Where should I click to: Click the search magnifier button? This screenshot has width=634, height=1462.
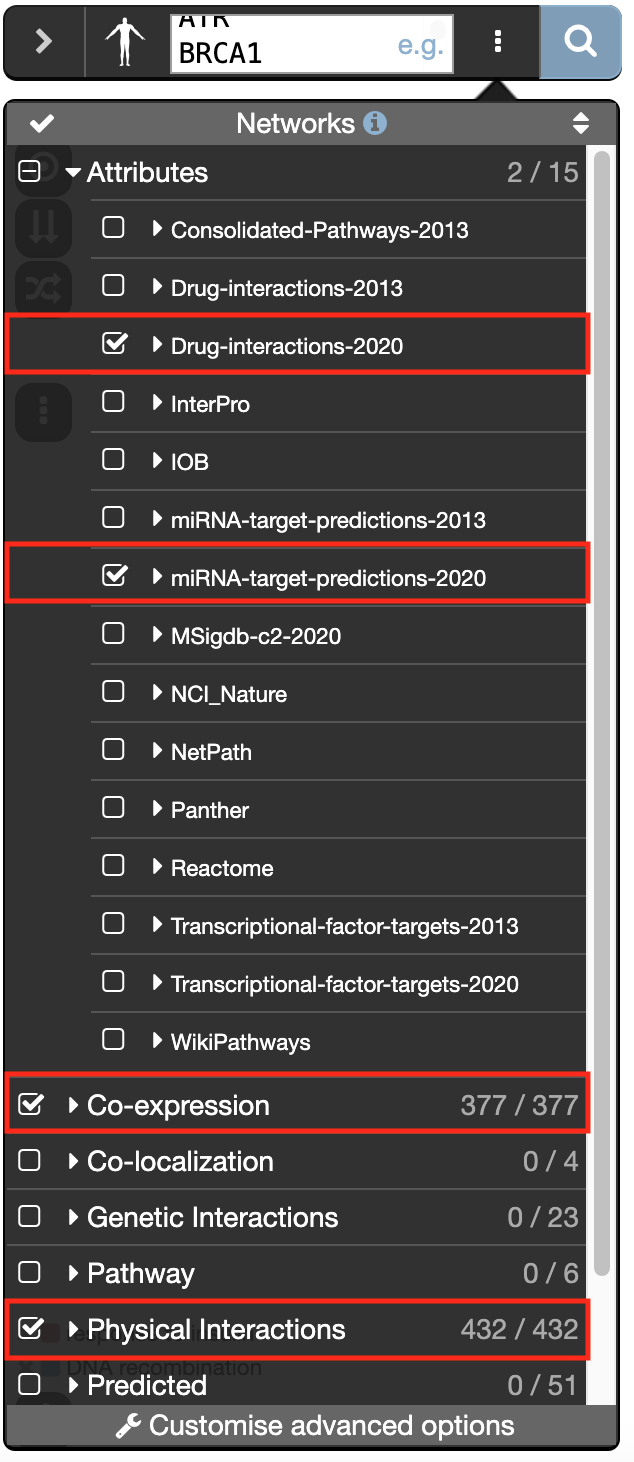pos(580,42)
